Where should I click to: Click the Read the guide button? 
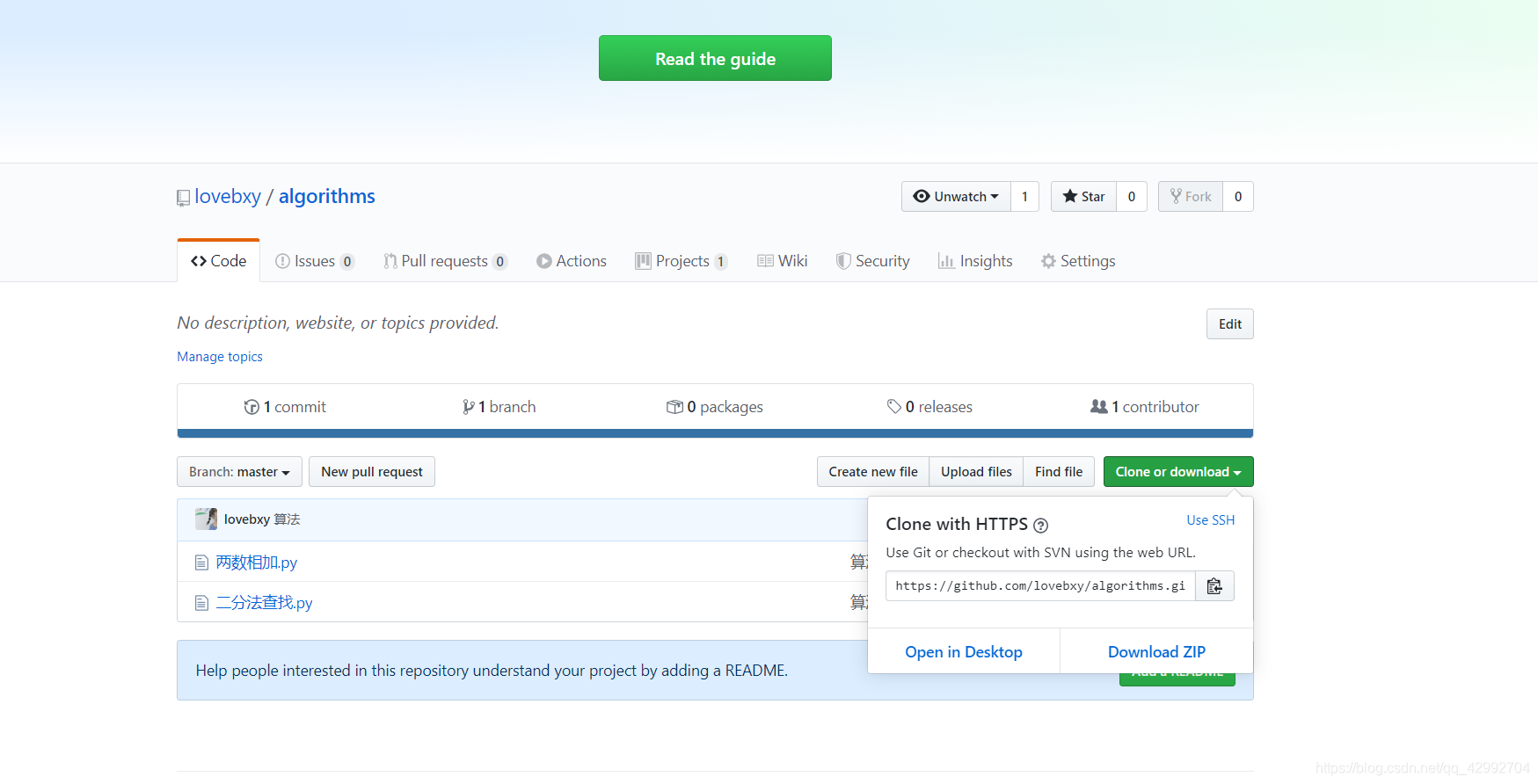(x=715, y=58)
